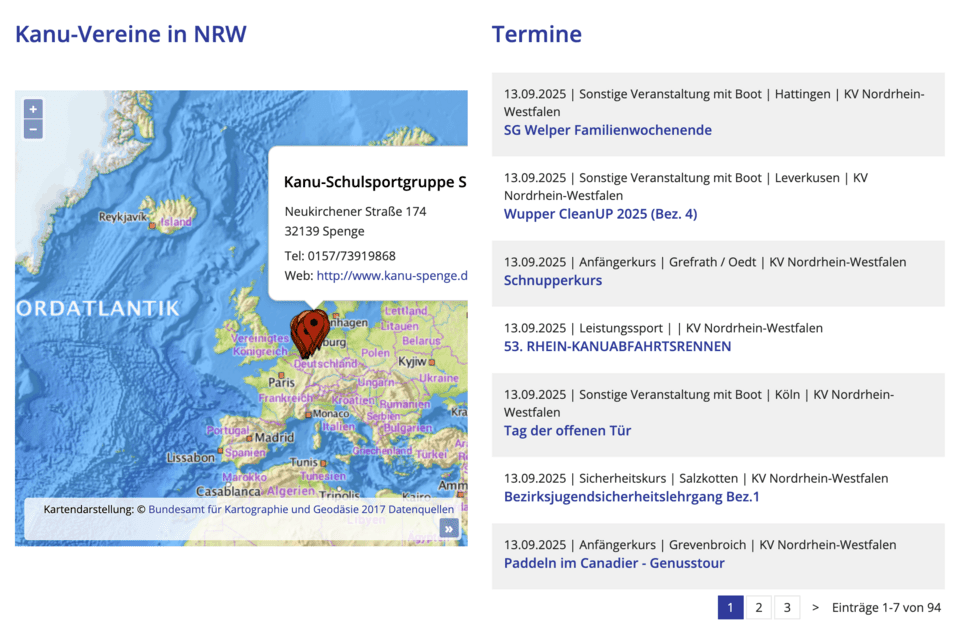Go to page 3 of events
Viewport: 956px width, 632px height.
787,607
